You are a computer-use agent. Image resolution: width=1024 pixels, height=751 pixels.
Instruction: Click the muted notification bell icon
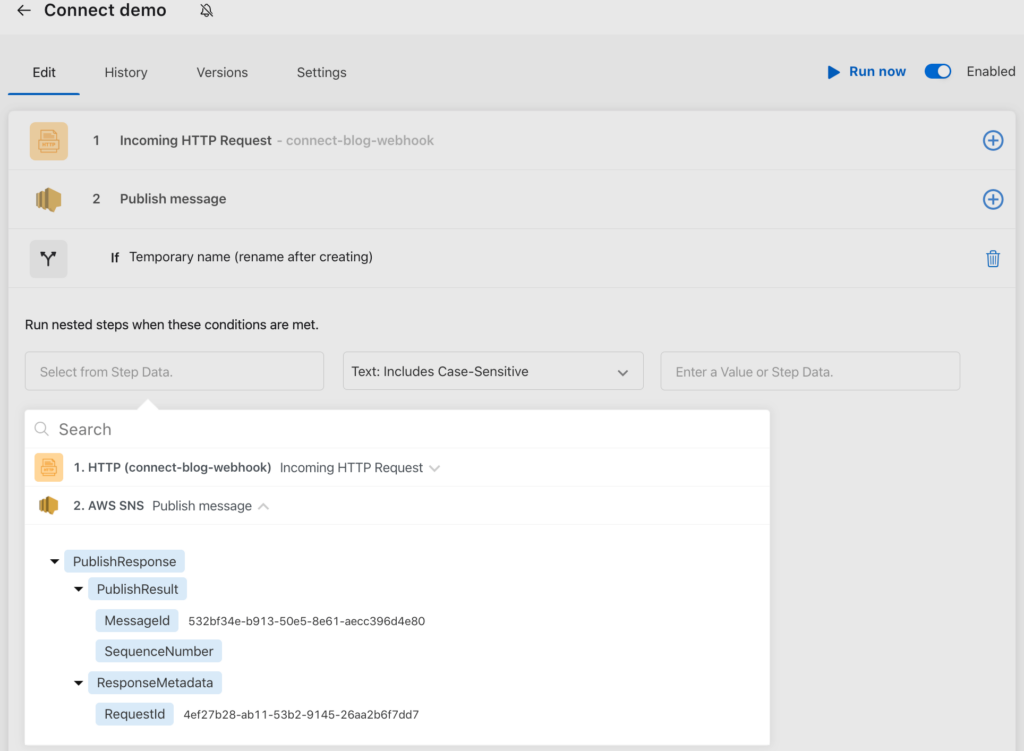[206, 11]
